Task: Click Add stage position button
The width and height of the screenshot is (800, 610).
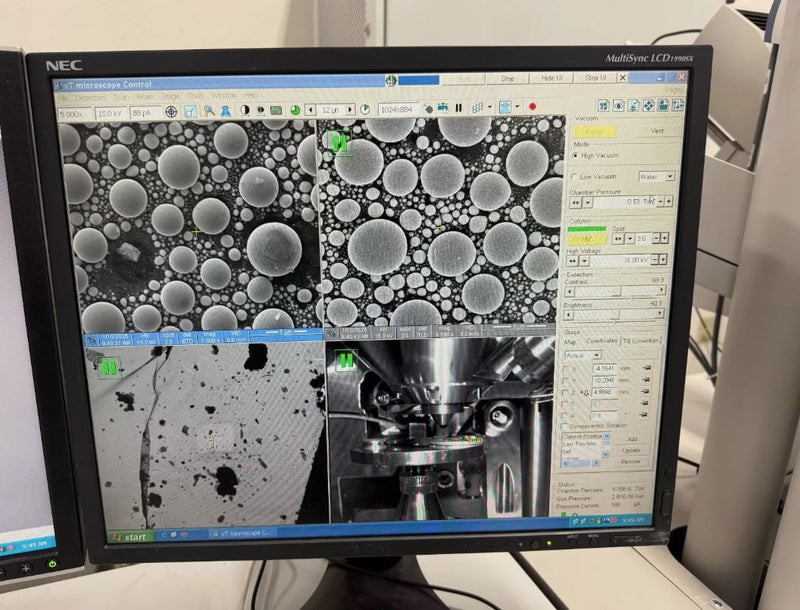Action: click(632, 439)
